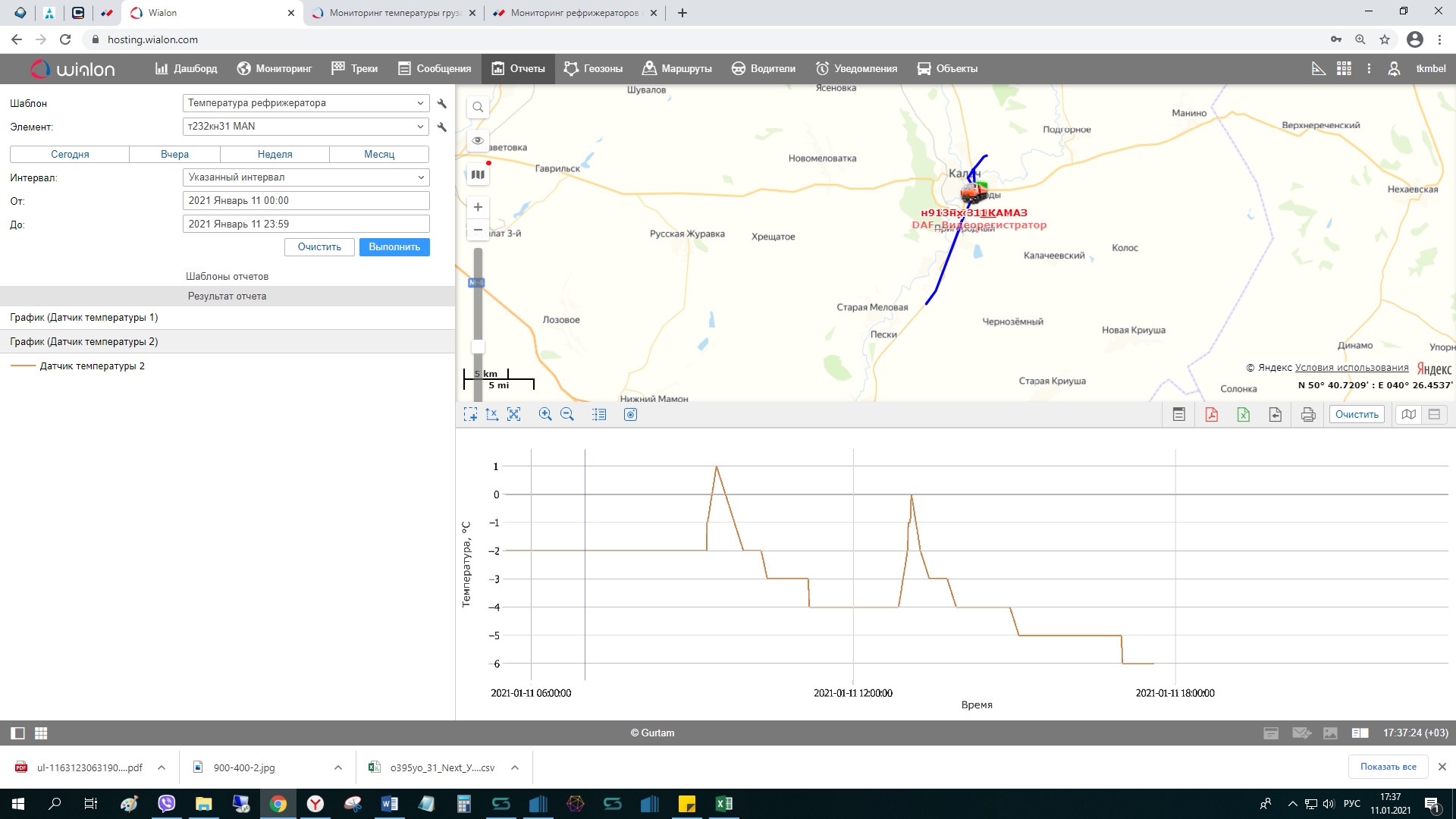Click the От date field
The image size is (1456, 819).
coord(306,201)
